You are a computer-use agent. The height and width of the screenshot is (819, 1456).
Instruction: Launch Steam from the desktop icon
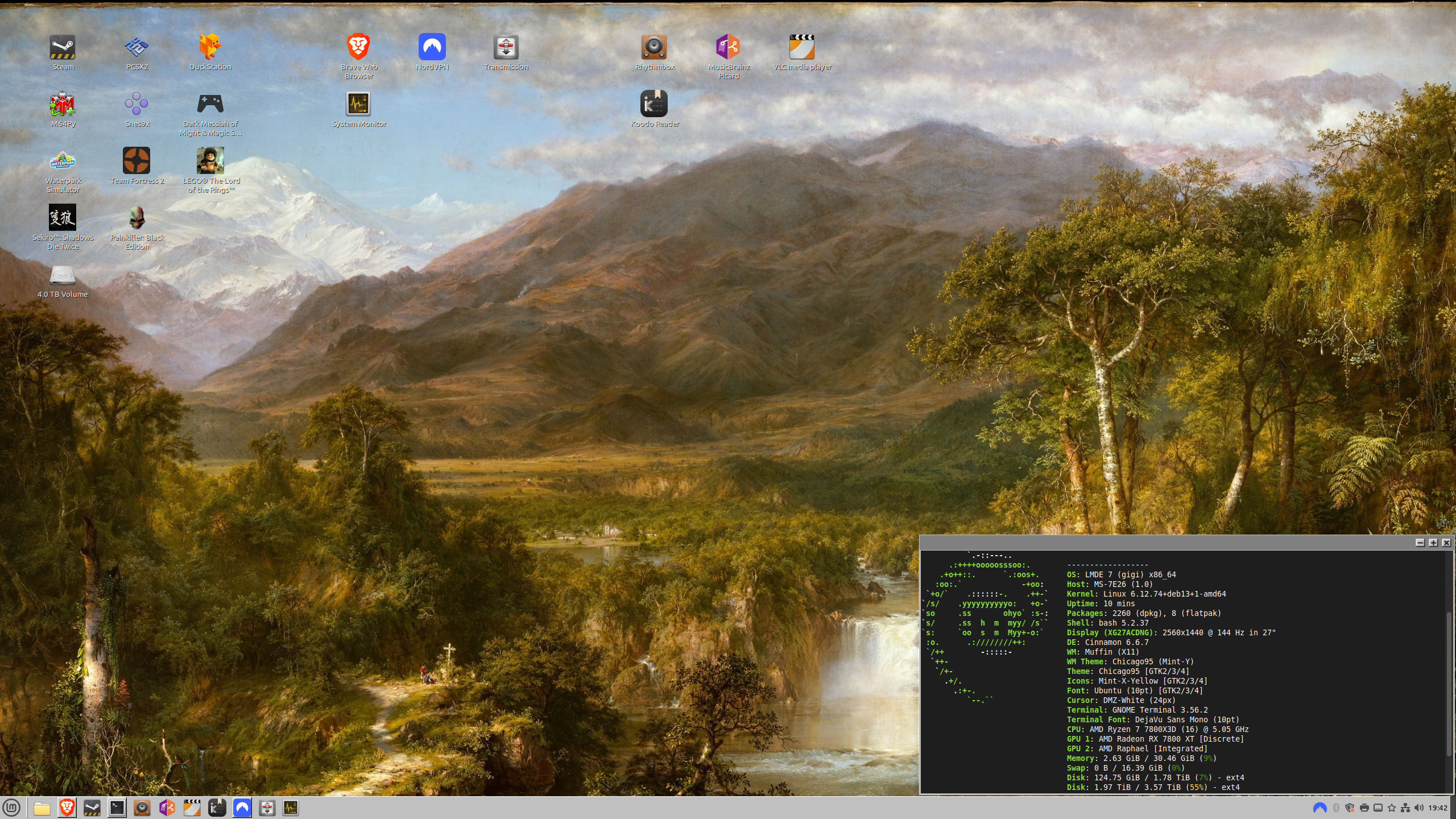63,48
